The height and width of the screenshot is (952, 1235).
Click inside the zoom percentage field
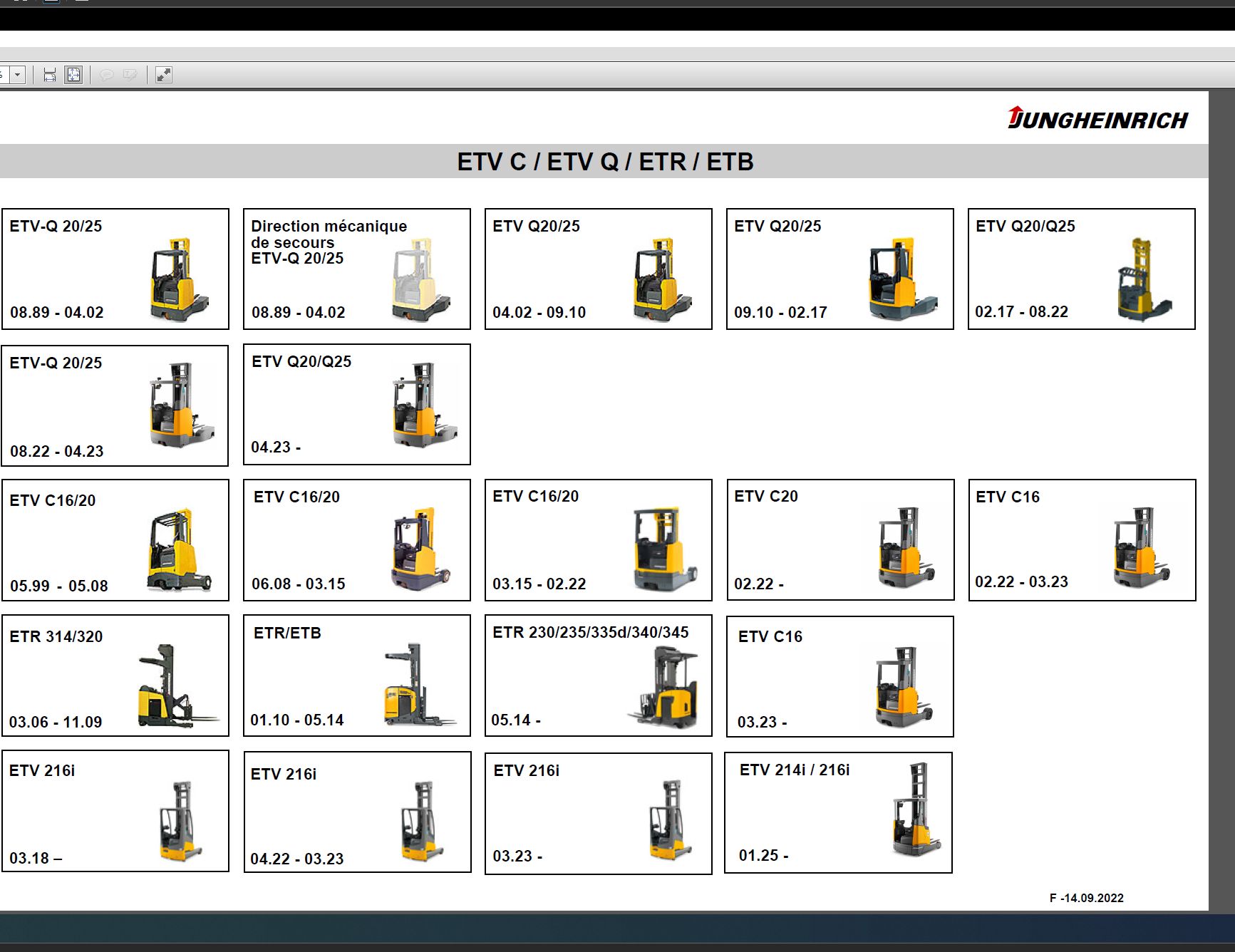(4, 74)
